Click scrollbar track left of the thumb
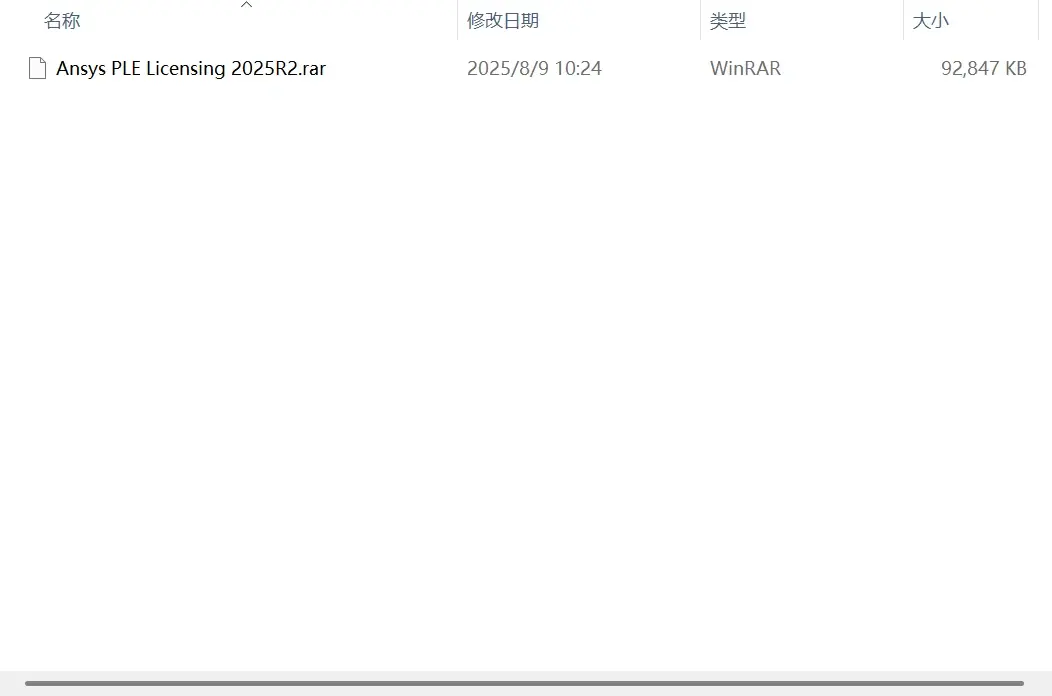 [12, 683]
